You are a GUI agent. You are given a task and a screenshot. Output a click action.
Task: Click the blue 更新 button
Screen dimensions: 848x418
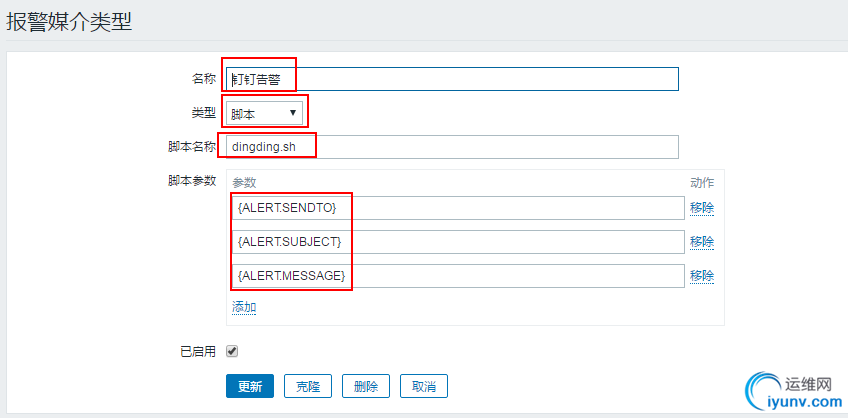[x=250, y=386]
